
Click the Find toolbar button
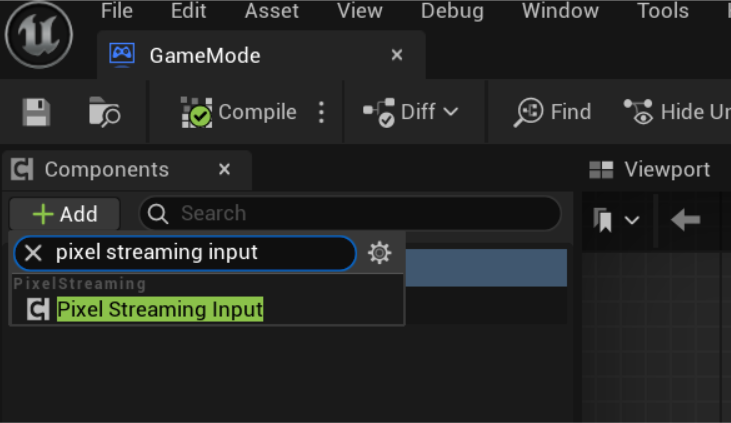tap(553, 112)
